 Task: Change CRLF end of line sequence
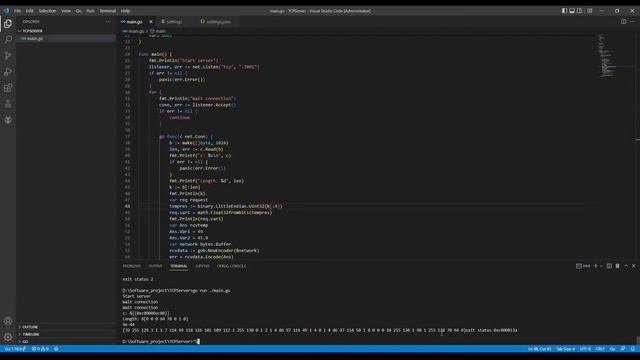(600, 349)
